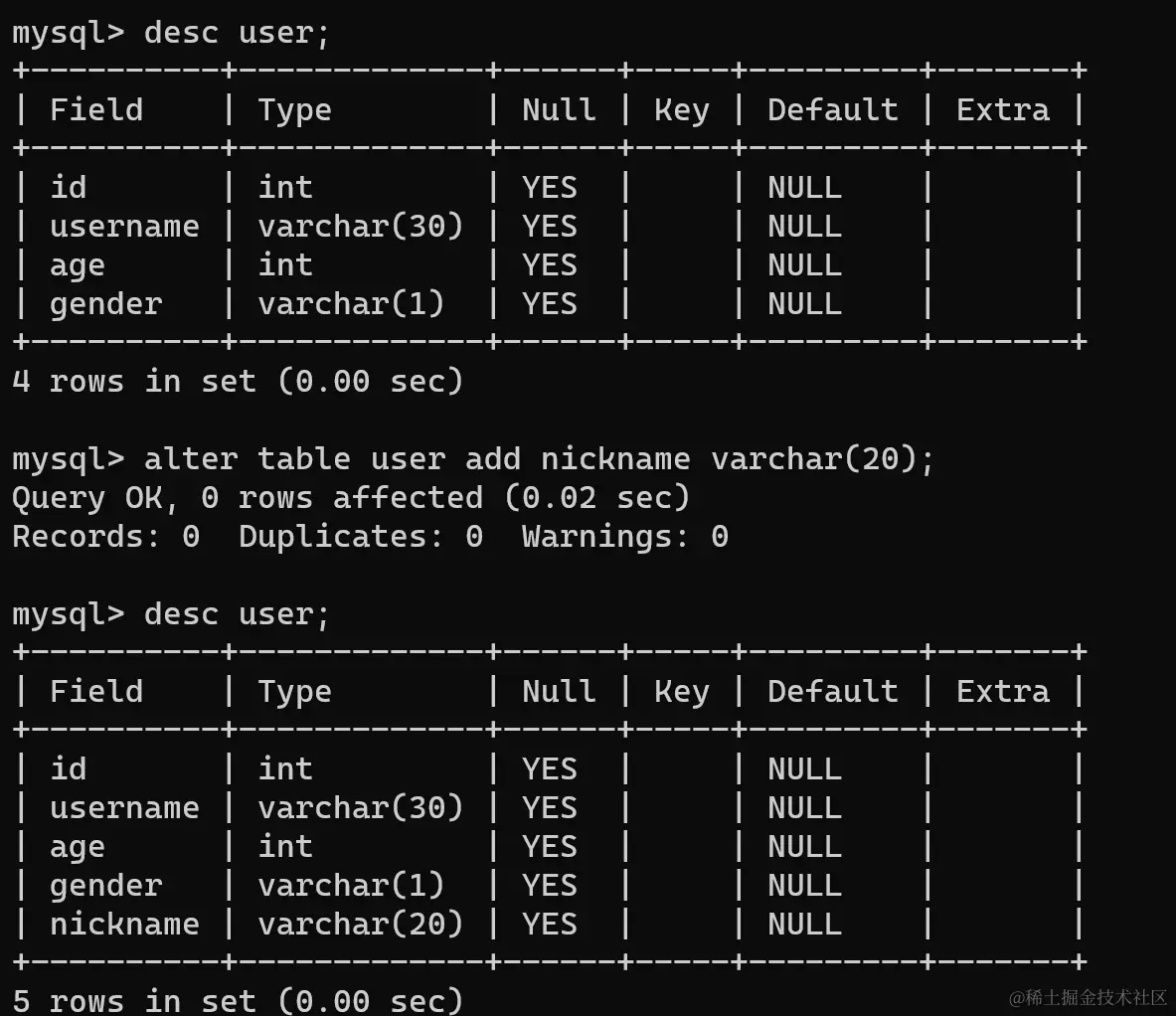
Task: Click the first "desc user;" command at top
Action: tap(237, 33)
